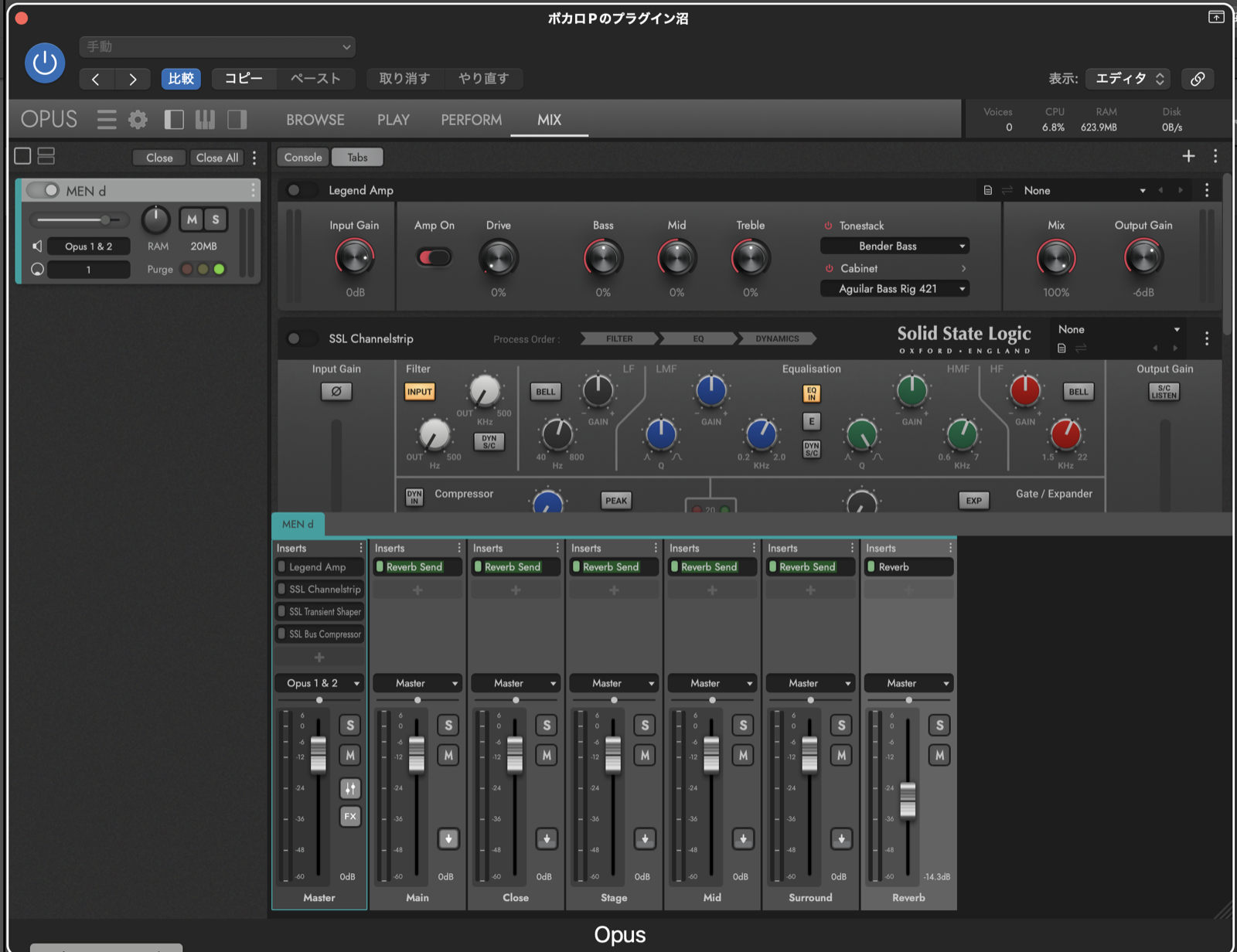The width and height of the screenshot is (1237, 952).
Task: Toggle Legend Amp bypass switch
Action: (301, 190)
